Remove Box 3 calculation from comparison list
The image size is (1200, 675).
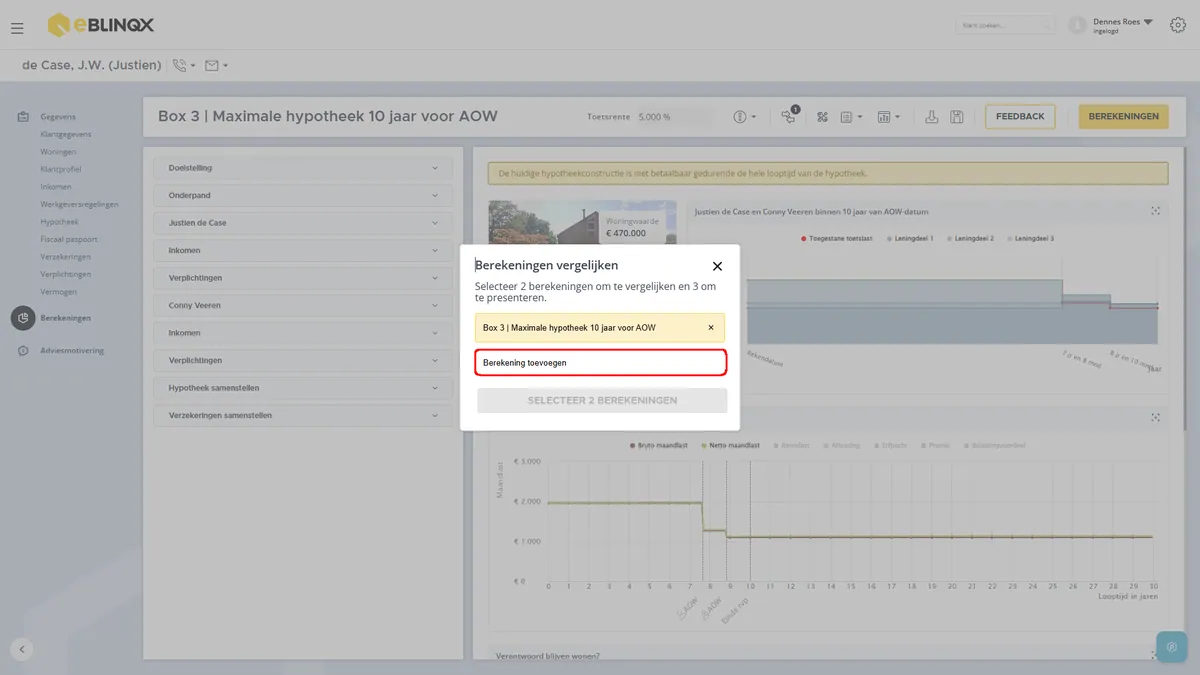click(711, 328)
